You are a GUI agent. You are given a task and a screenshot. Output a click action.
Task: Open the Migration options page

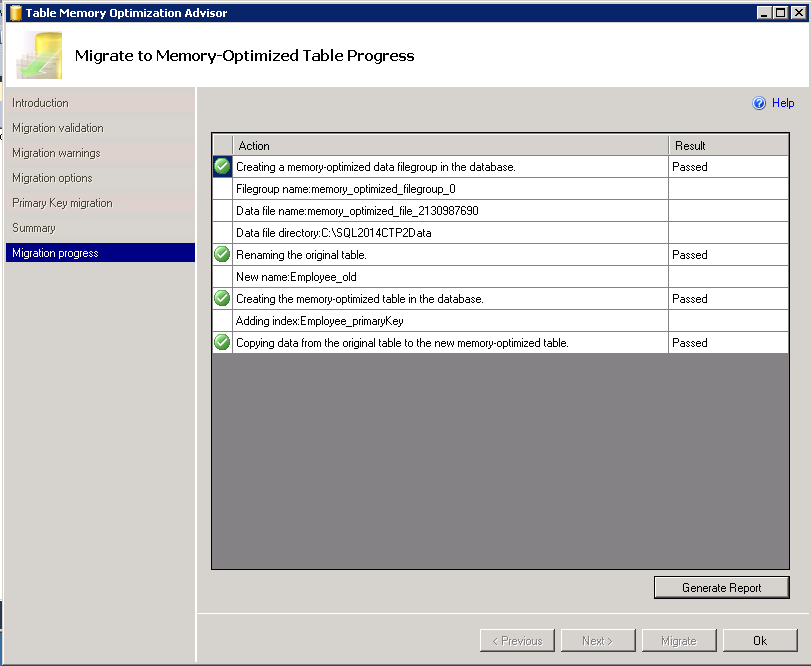(52, 178)
